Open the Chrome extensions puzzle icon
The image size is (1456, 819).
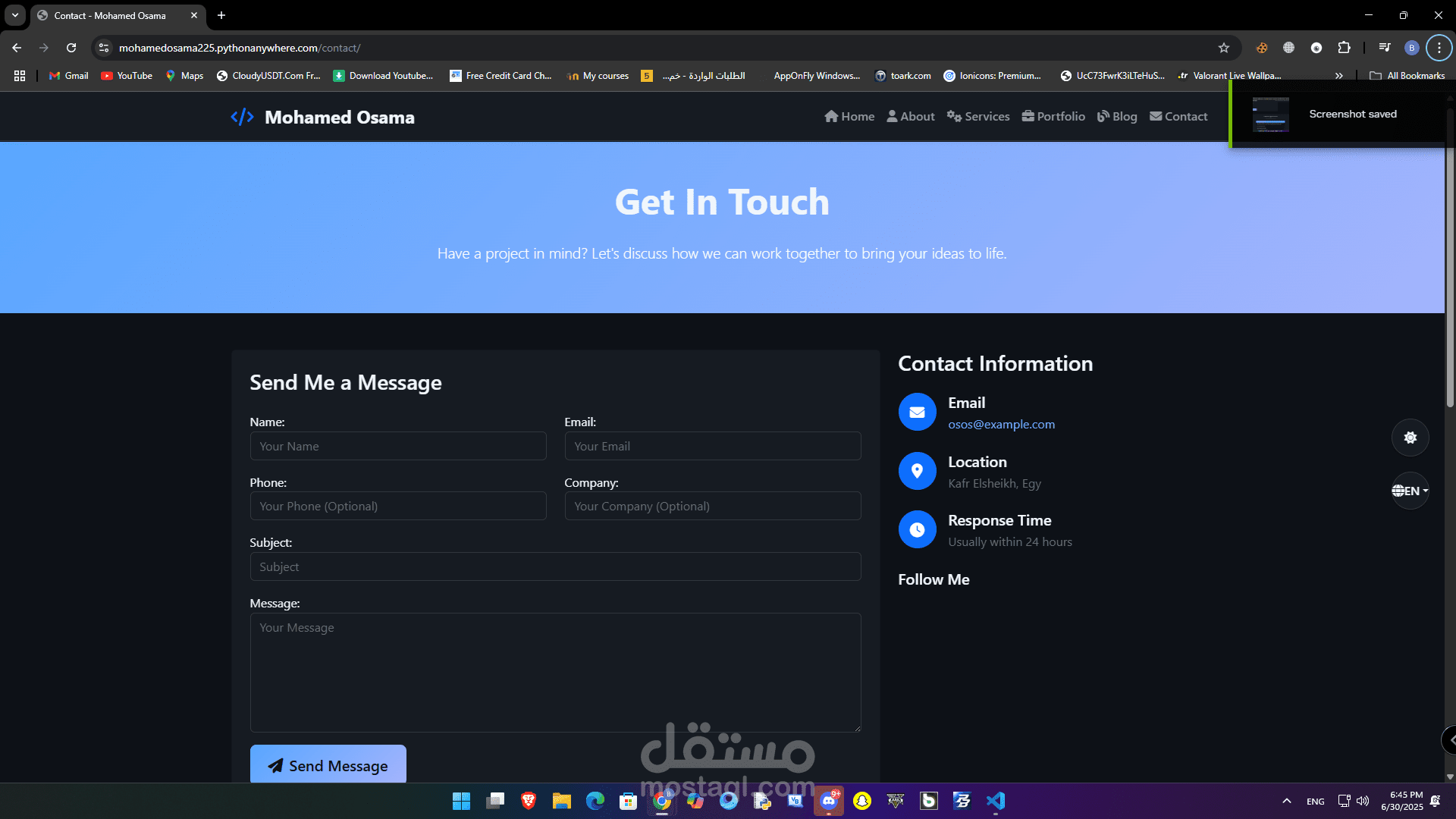[1344, 48]
